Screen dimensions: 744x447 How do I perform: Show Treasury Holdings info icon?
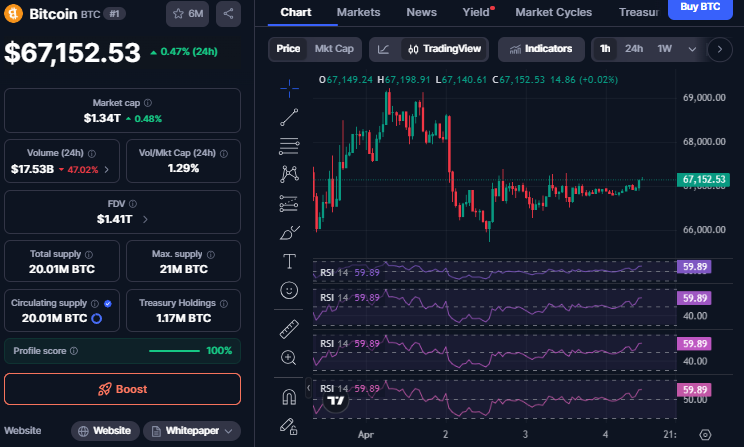coord(224,304)
